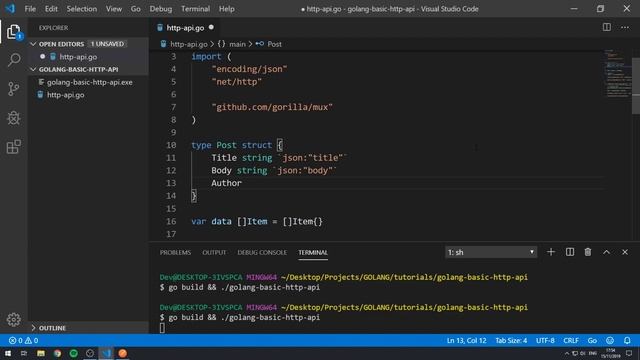This screenshot has height=360, width=640.
Task: Click the terminal cursor prompt
Action: coord(162,328)
